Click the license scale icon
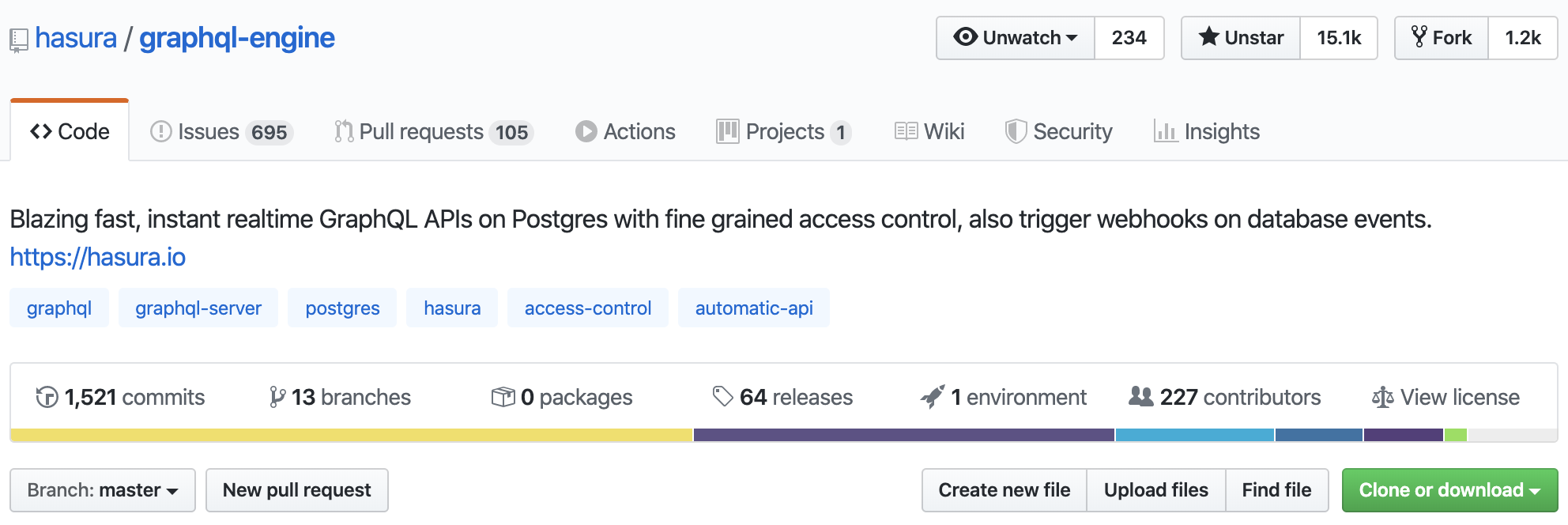Image resolution: width=1568 pixels, height=525 pixels. coord(1382,397)
